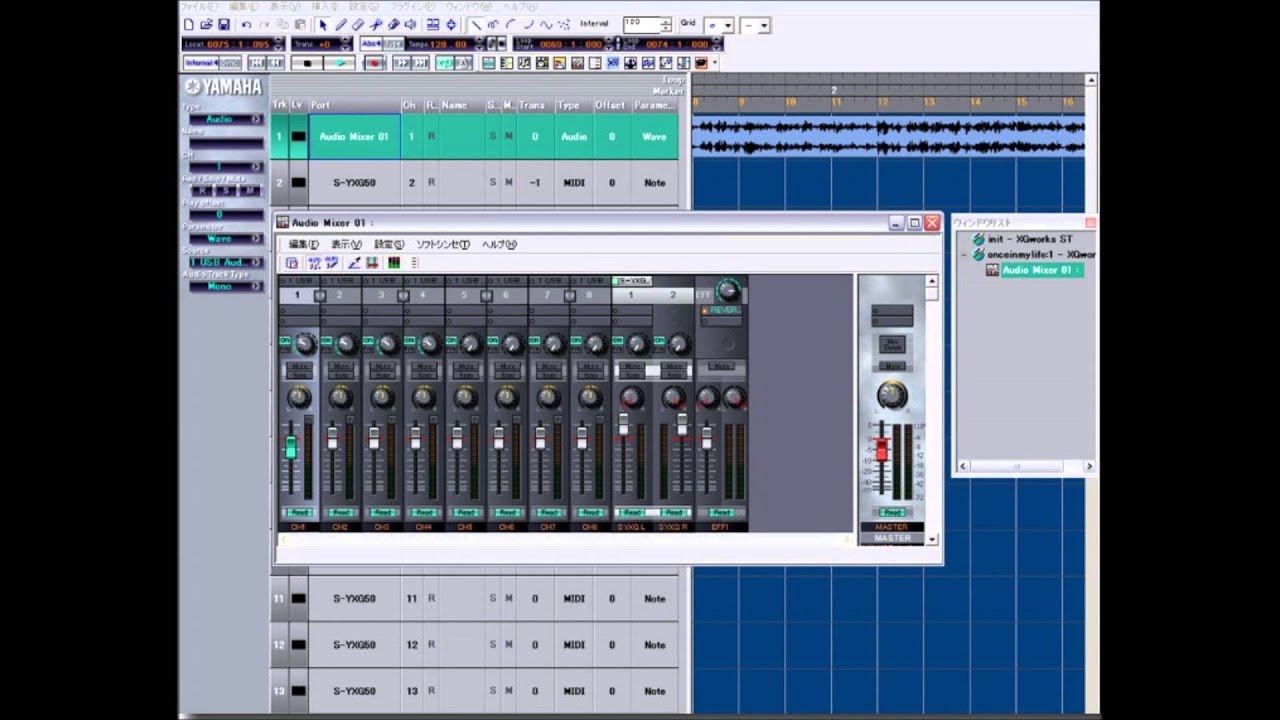
Task: Open the ソフトシンセ(T) menu in Audio Mixer
Action: coord(442,244)
